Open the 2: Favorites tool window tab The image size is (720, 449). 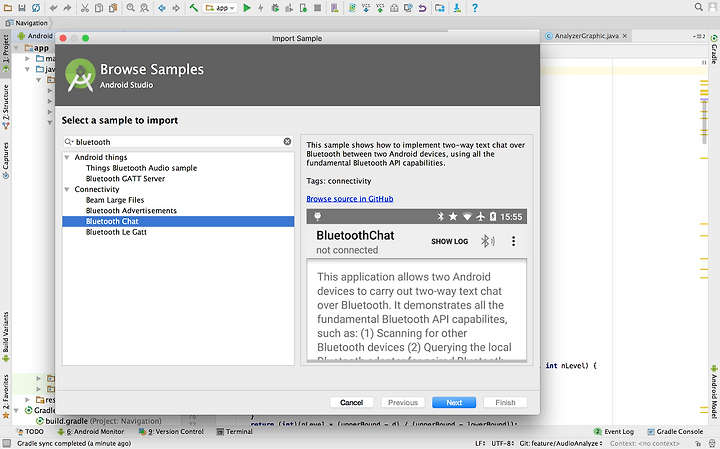6,396
